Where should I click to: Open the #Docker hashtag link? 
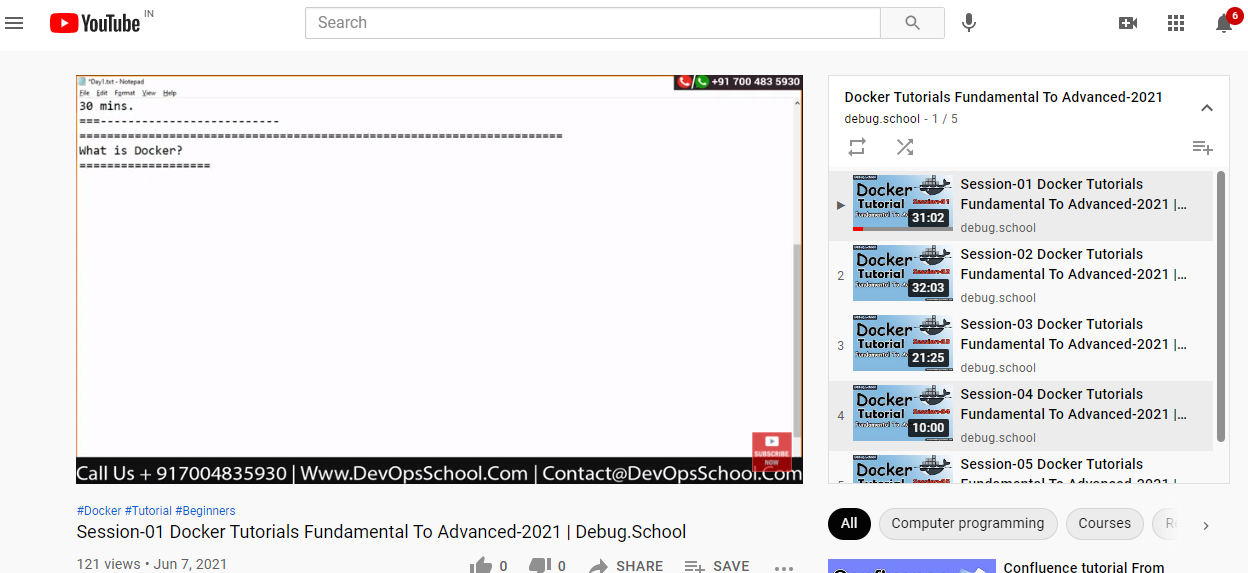[99, 511]
